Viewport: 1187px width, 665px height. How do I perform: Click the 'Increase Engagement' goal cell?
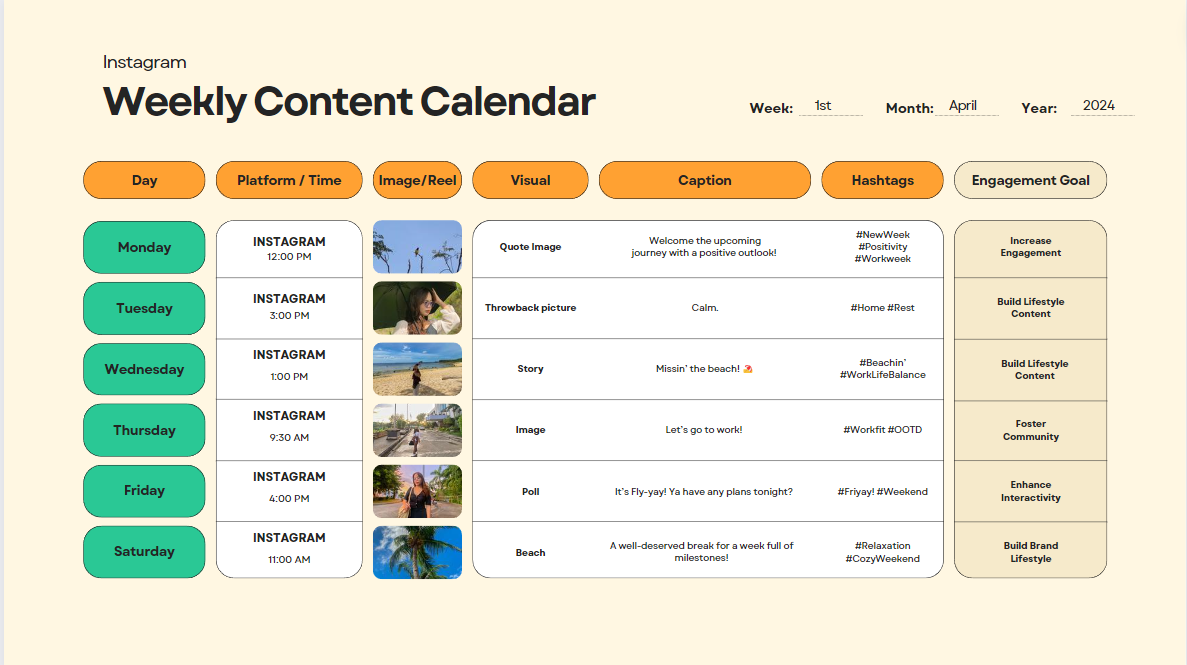pos(1030,247)
